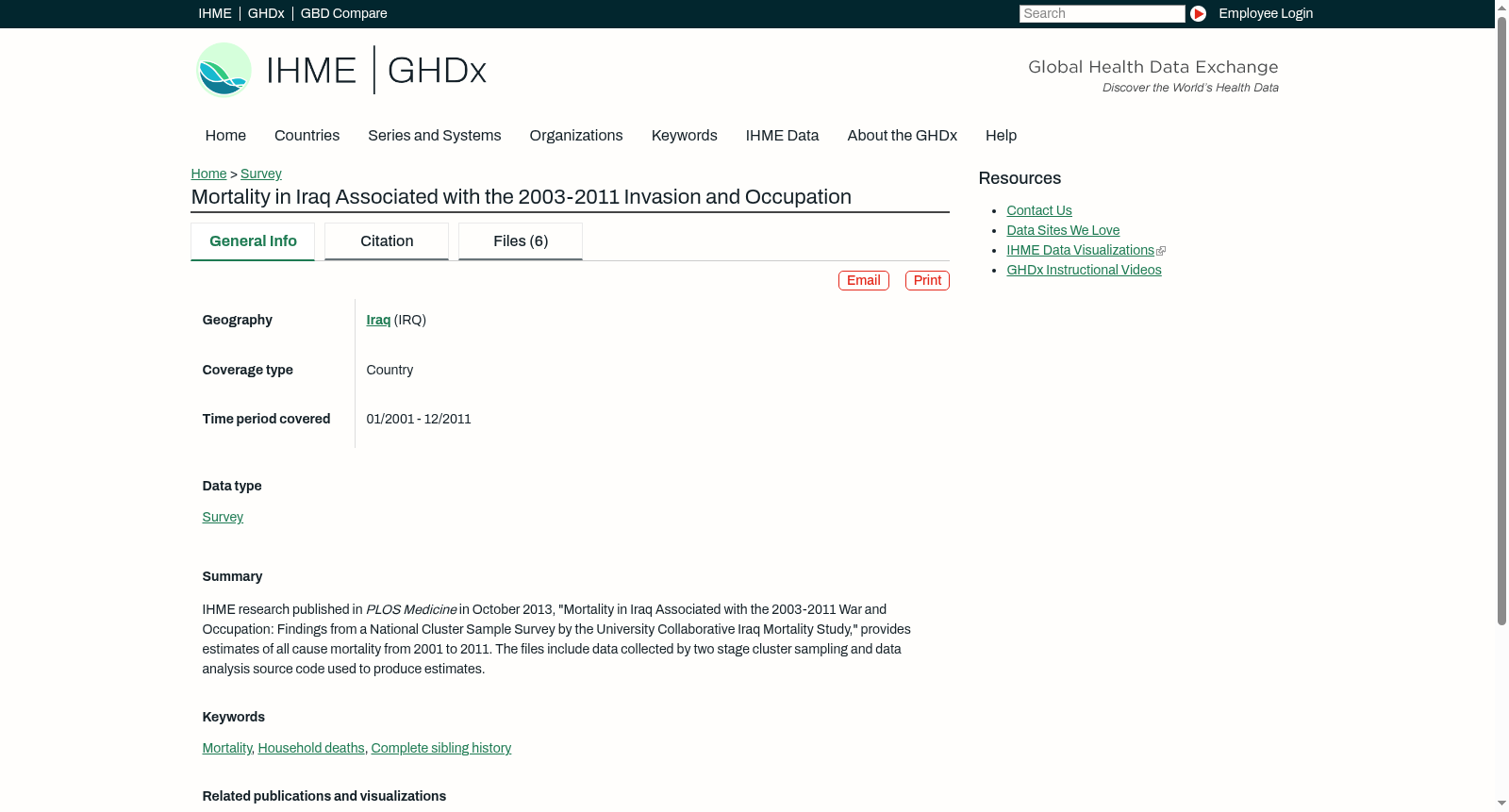
Task: Open the GHDx link in top bar
Action: tap(266, 13)
